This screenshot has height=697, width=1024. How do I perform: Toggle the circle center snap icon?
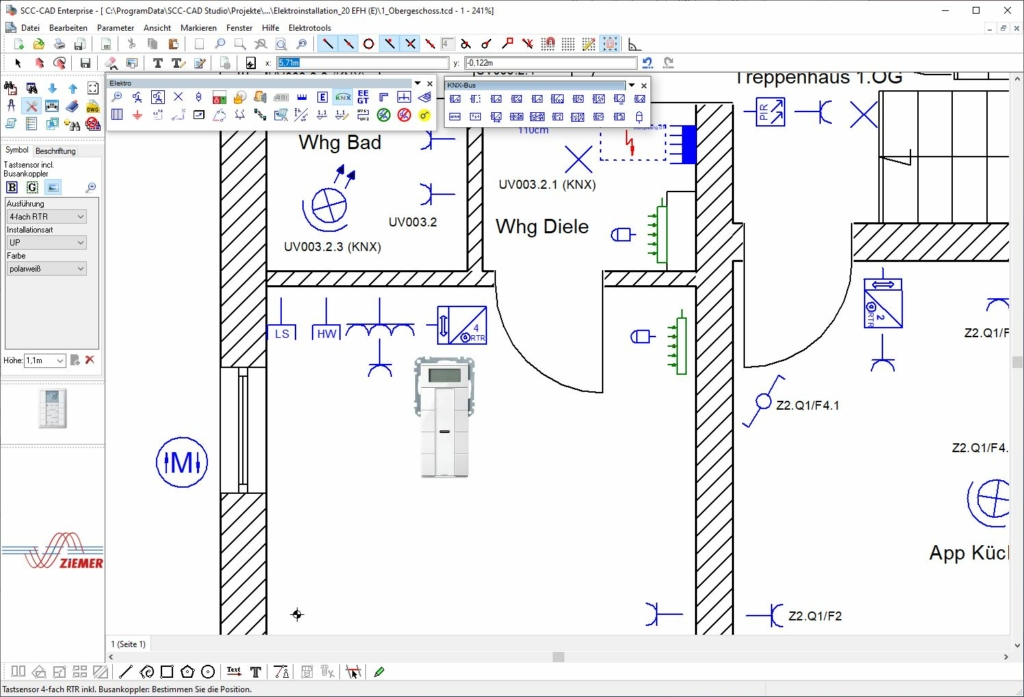pos(368,44)
